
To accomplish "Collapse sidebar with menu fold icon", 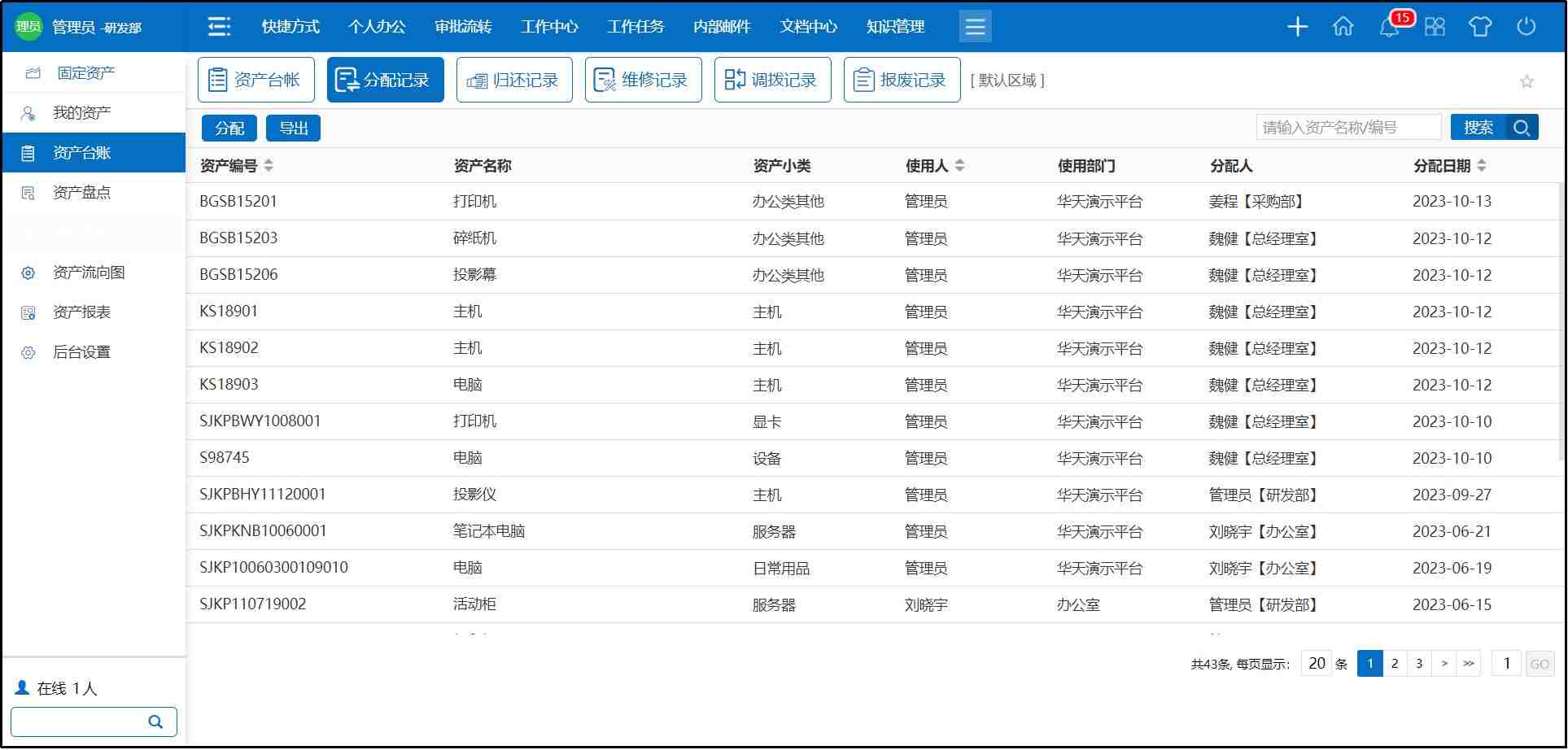I will [219, 27].
